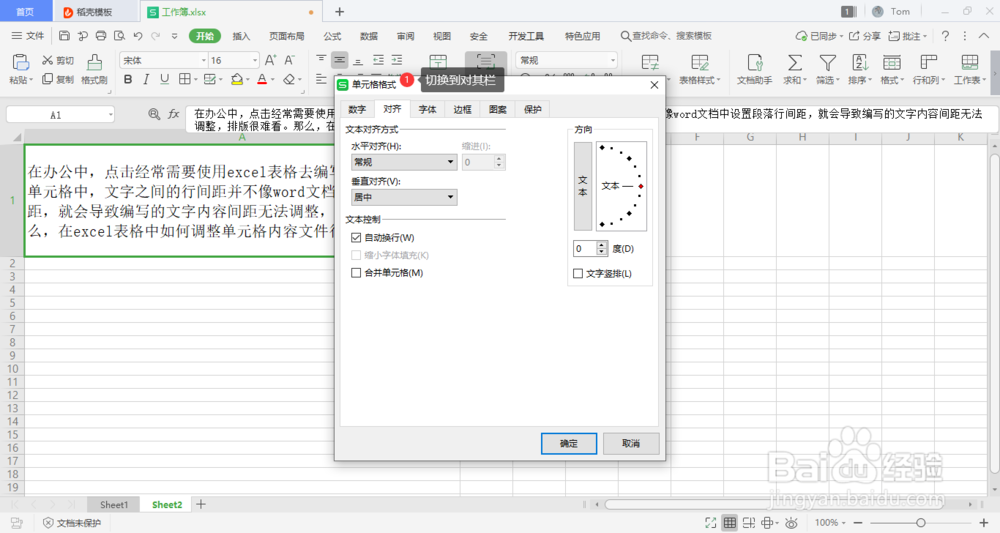Click the 排序 Sort icon

(860, 62)
